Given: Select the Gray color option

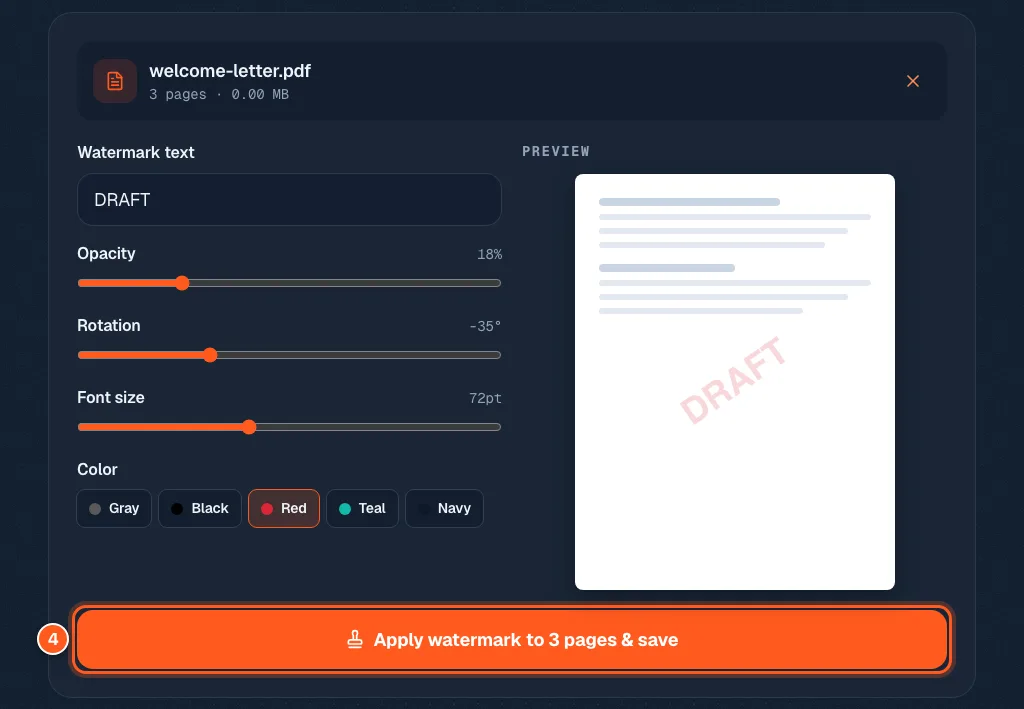Looking at the screenshot, I should [114, 509].
